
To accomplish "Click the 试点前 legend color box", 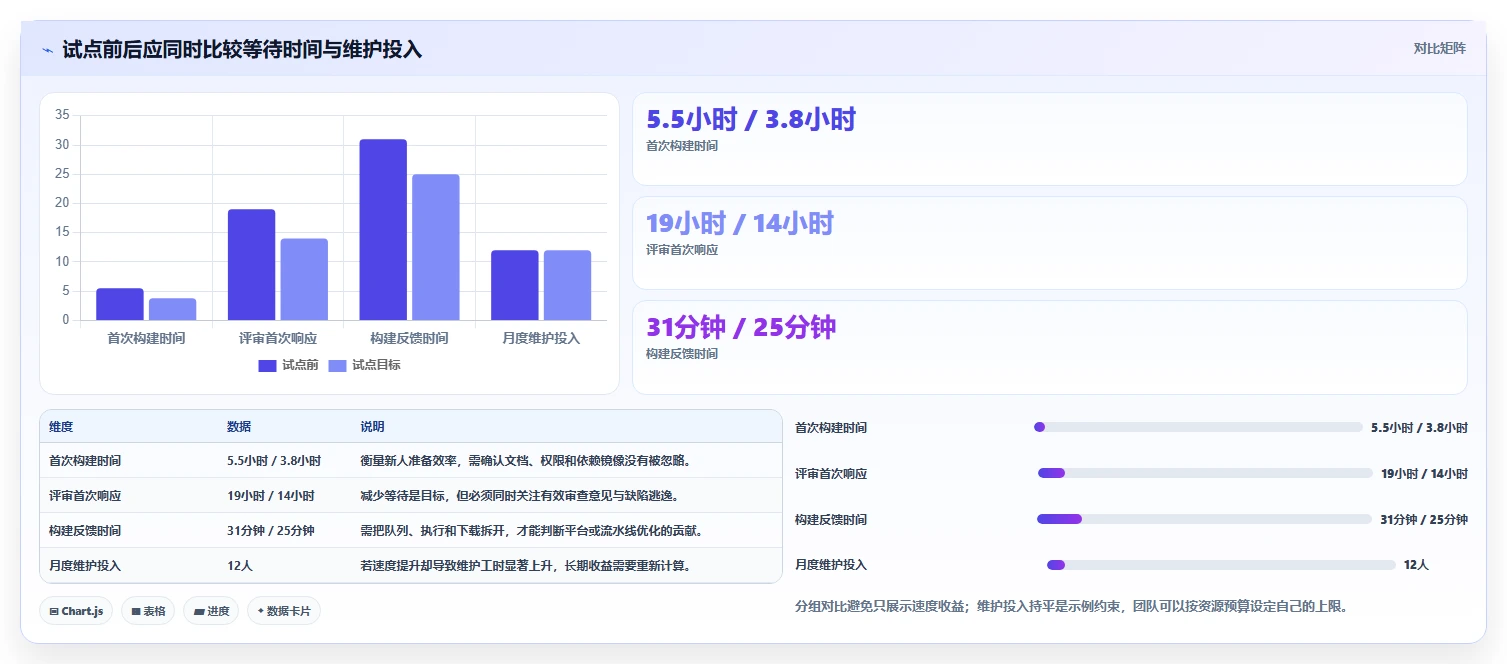I will point(267,365).
